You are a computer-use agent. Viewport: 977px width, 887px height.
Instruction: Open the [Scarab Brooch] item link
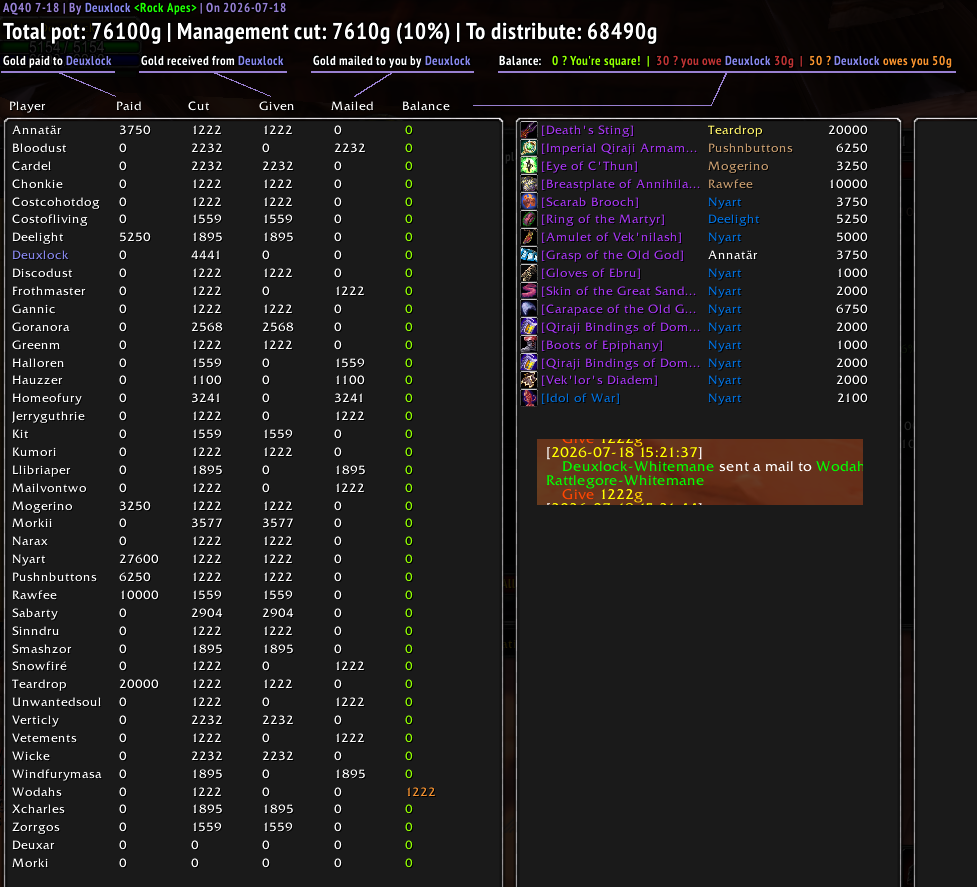click(589, 202)
